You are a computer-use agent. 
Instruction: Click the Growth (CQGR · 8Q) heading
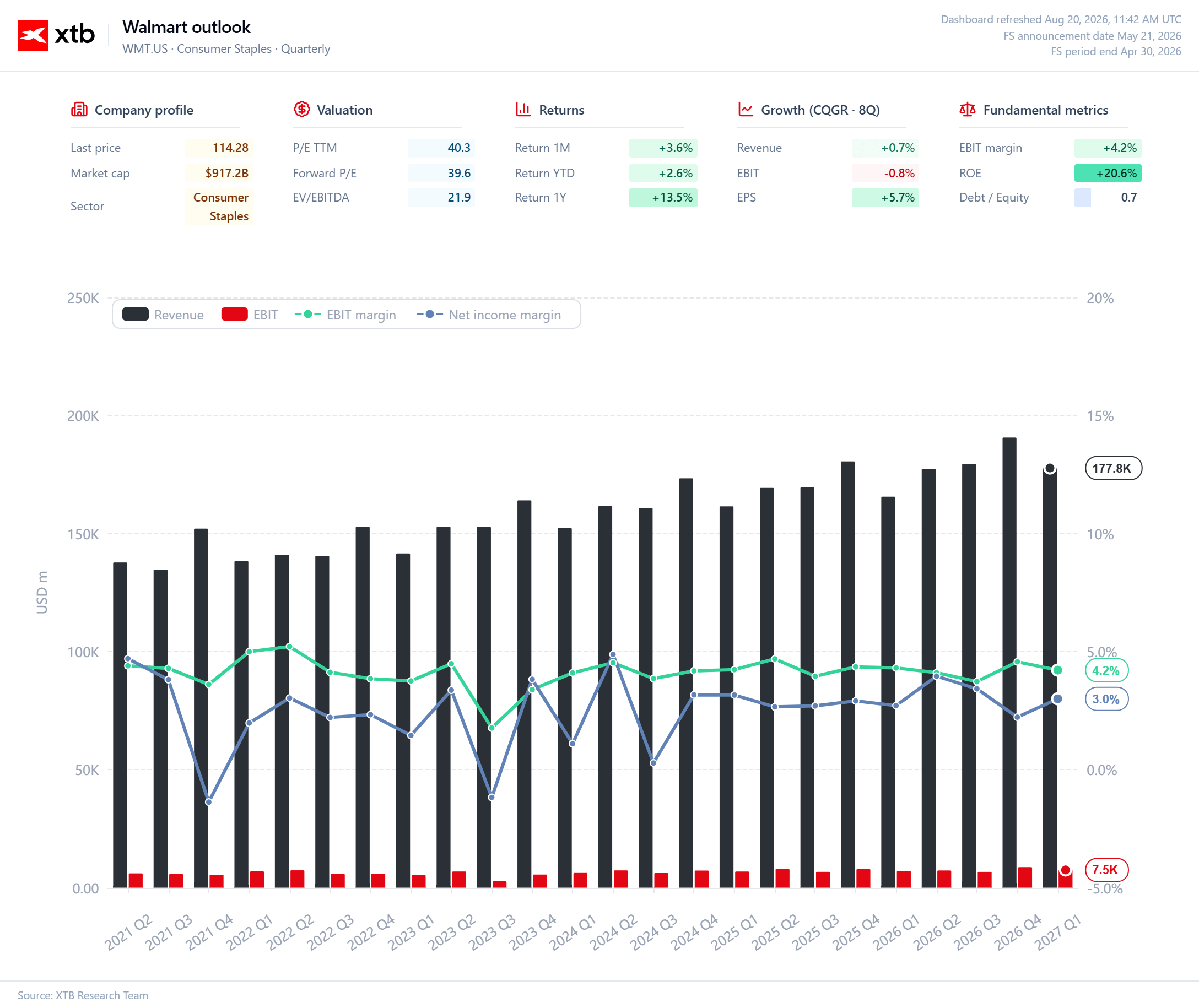tap(820, 110)
